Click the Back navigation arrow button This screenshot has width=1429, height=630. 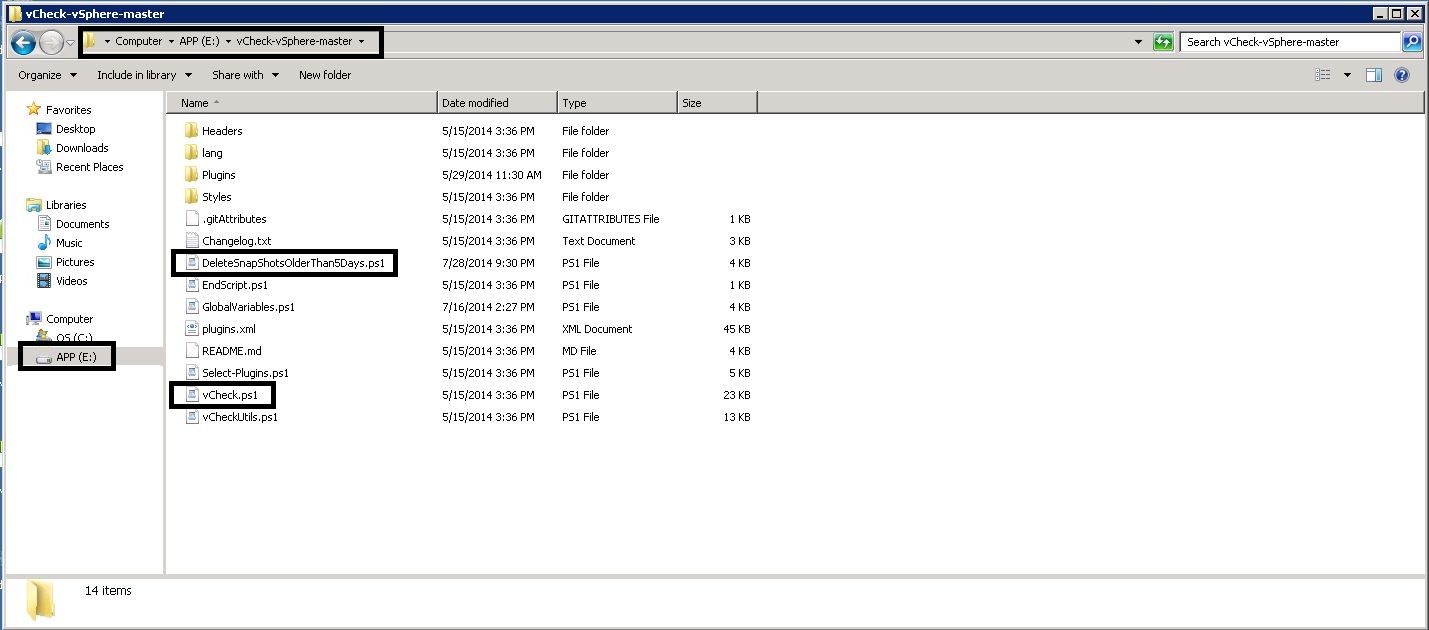(x=24, y=42)
